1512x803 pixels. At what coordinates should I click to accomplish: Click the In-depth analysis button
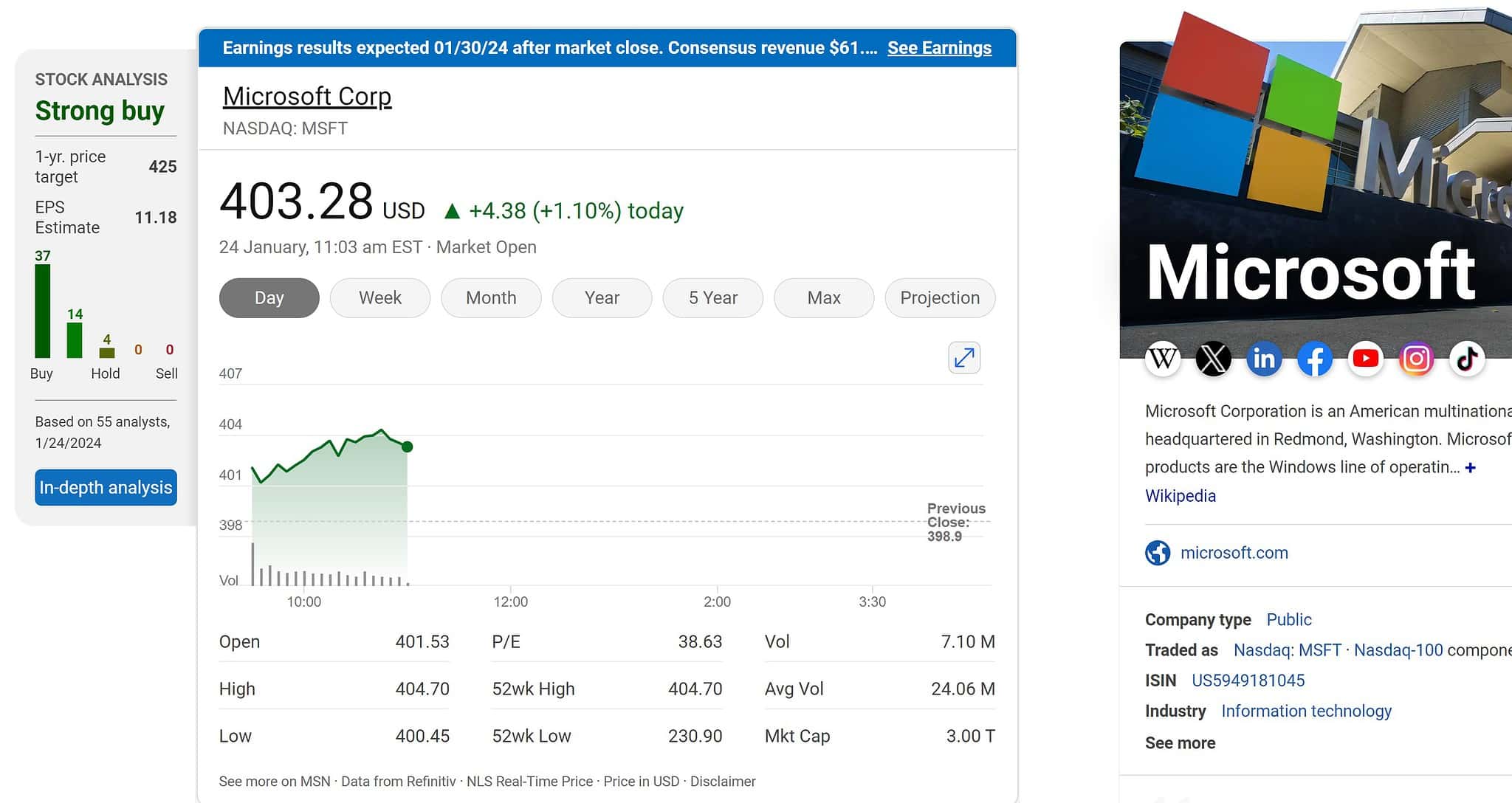tap(105, 487)
